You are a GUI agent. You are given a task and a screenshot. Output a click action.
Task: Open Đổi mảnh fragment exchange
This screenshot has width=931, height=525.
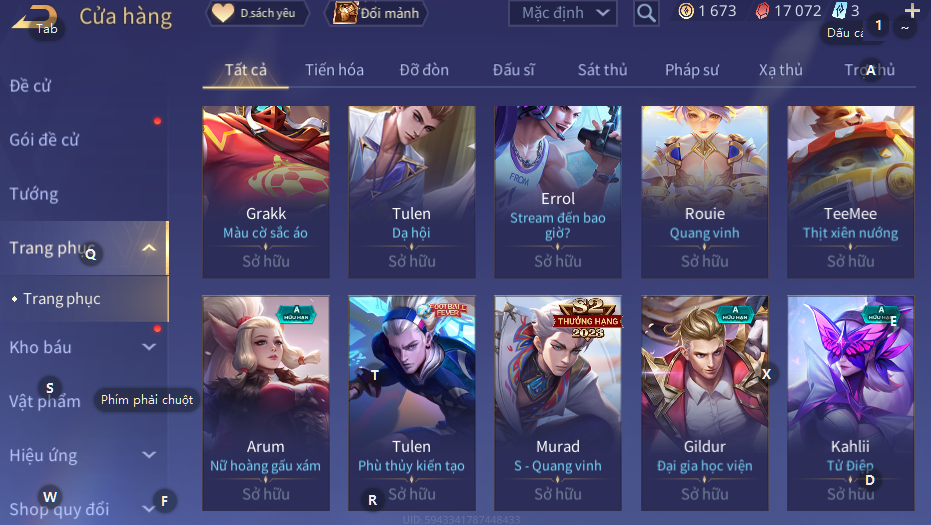[x=376, y=13]
